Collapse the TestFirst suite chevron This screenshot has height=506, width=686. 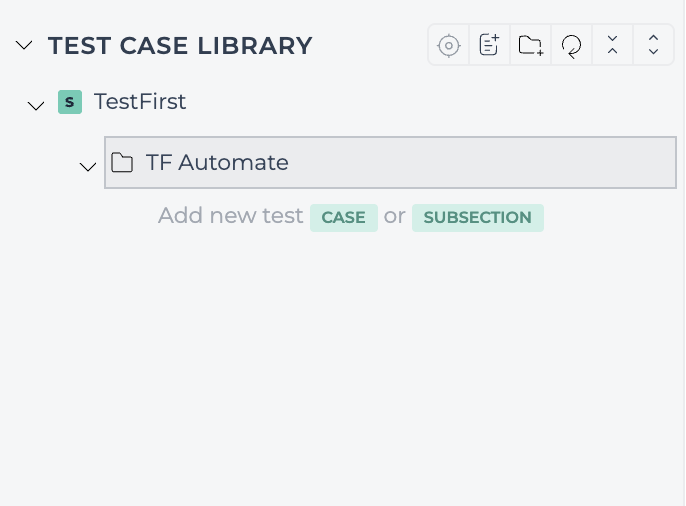coord(36,105)
